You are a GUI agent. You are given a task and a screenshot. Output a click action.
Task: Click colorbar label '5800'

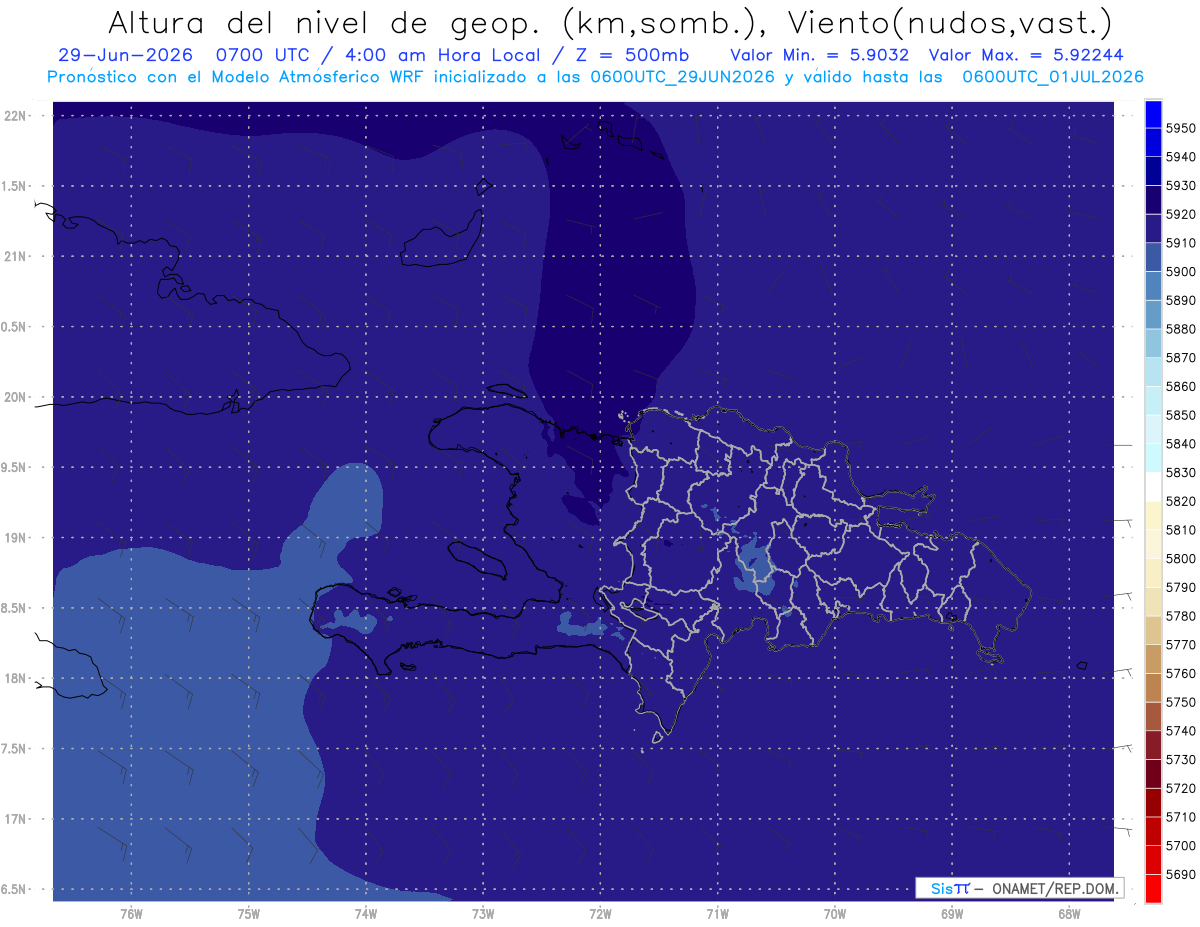(x=1180, y=558)
